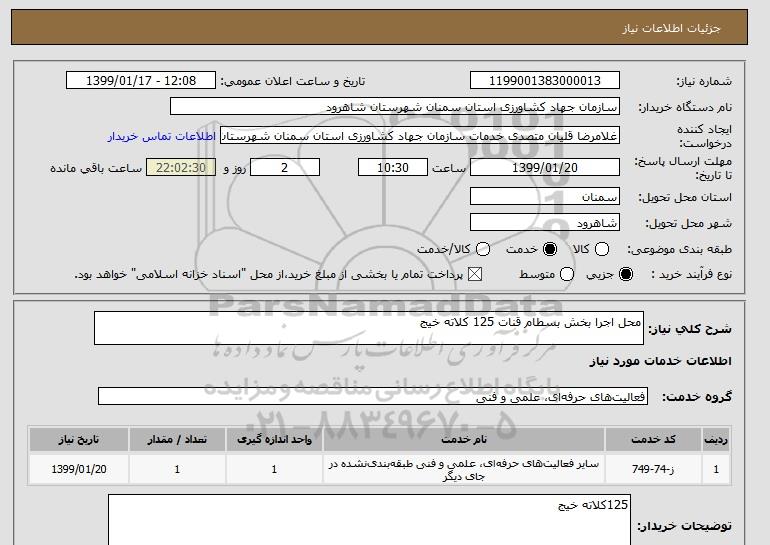The height and width of the screenshot is (545, 770).
Task: Choose the جزیی purchase type radio
Action: pos(626,274)
